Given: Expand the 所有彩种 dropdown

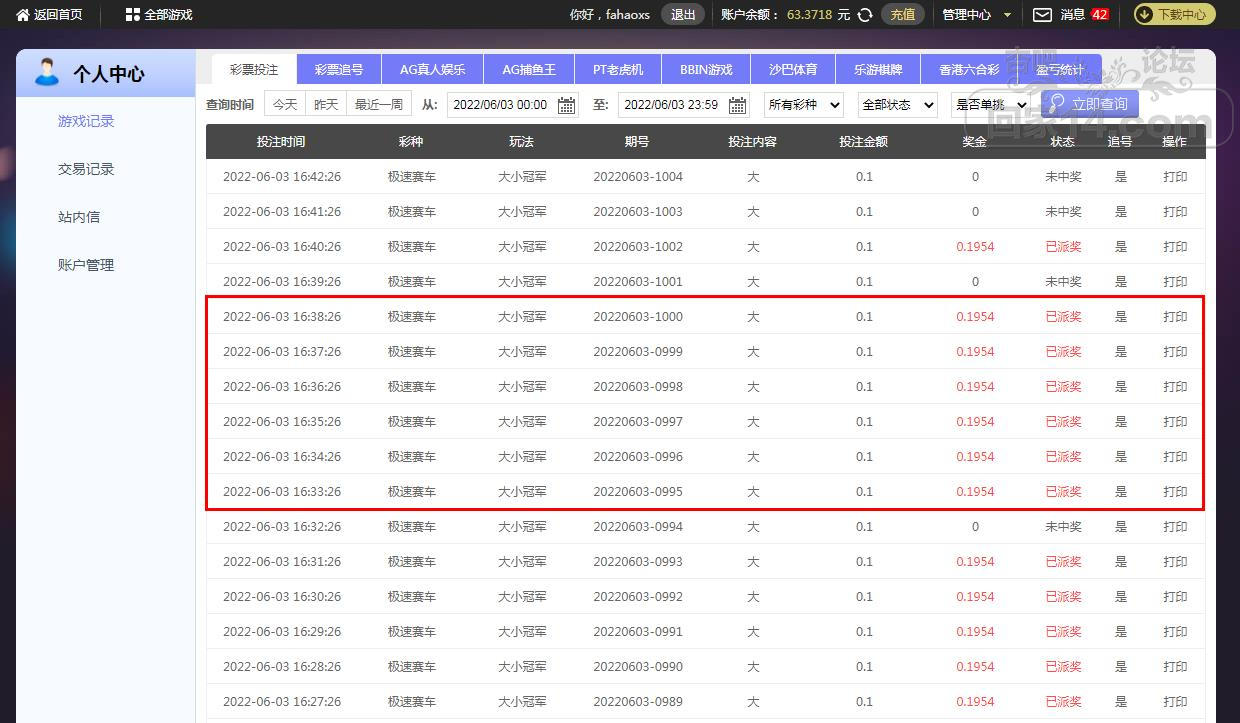Looking at the screenshot, I should click(804, 105).
